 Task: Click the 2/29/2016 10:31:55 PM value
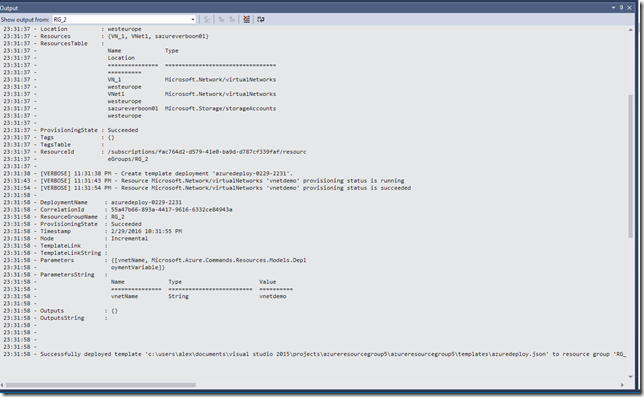(x=146, y=231)
